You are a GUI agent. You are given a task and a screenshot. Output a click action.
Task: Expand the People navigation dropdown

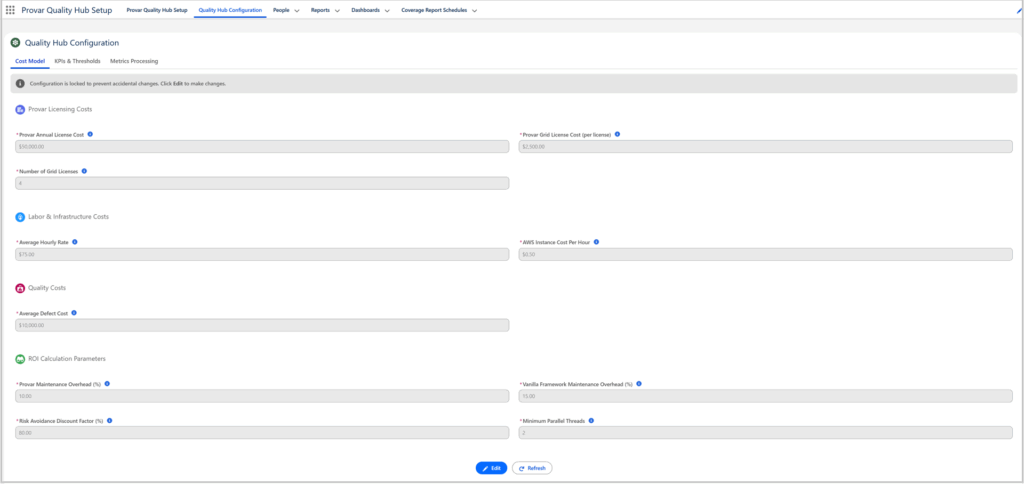[x=297, y=10]
